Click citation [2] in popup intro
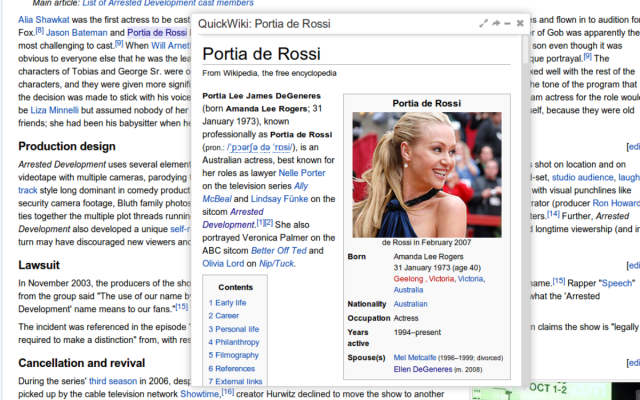Image resolution: width=640 pixels, height=400 pixels. click(269, 222)
